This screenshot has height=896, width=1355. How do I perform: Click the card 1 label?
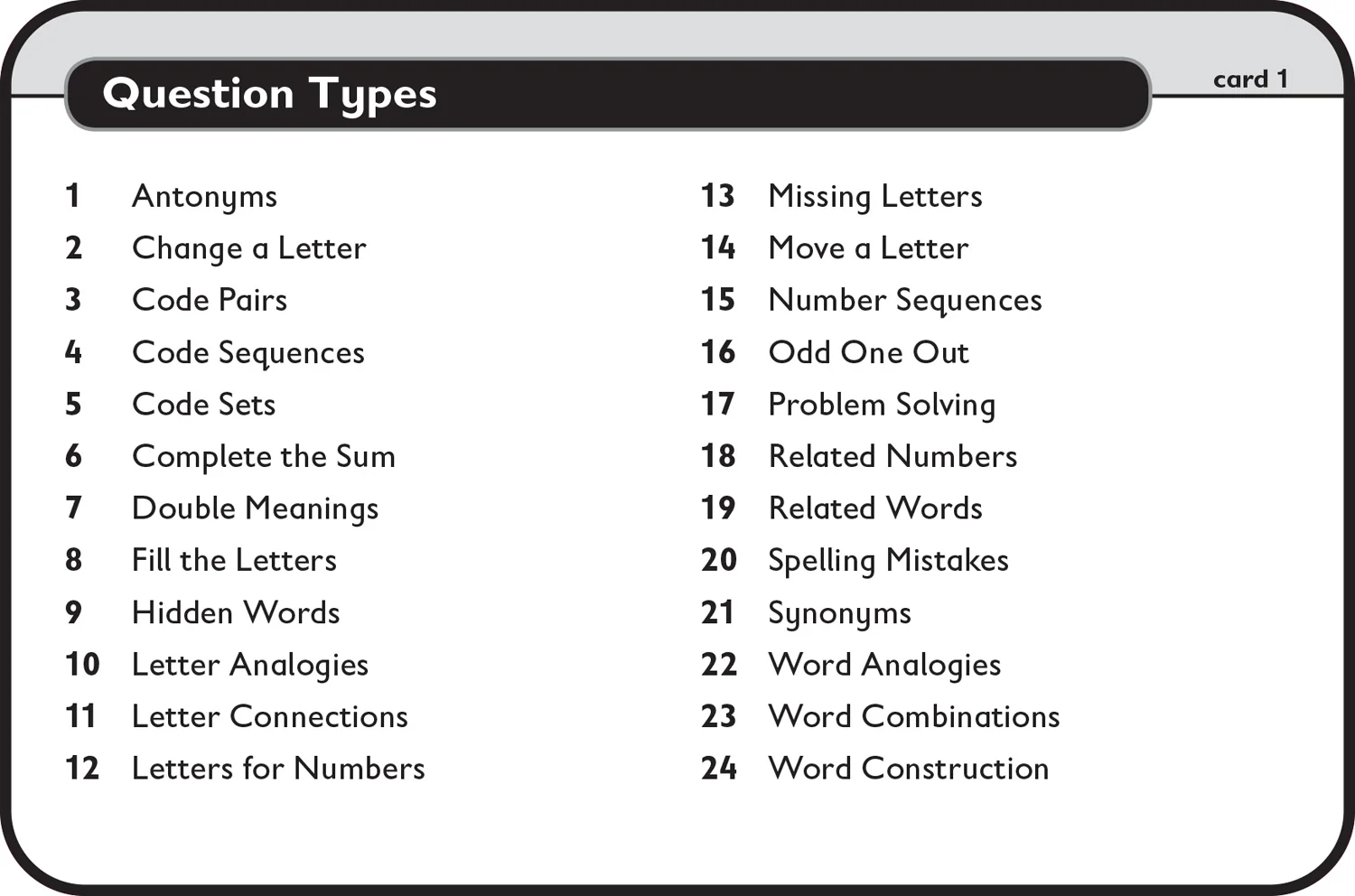click(1250, 79)
